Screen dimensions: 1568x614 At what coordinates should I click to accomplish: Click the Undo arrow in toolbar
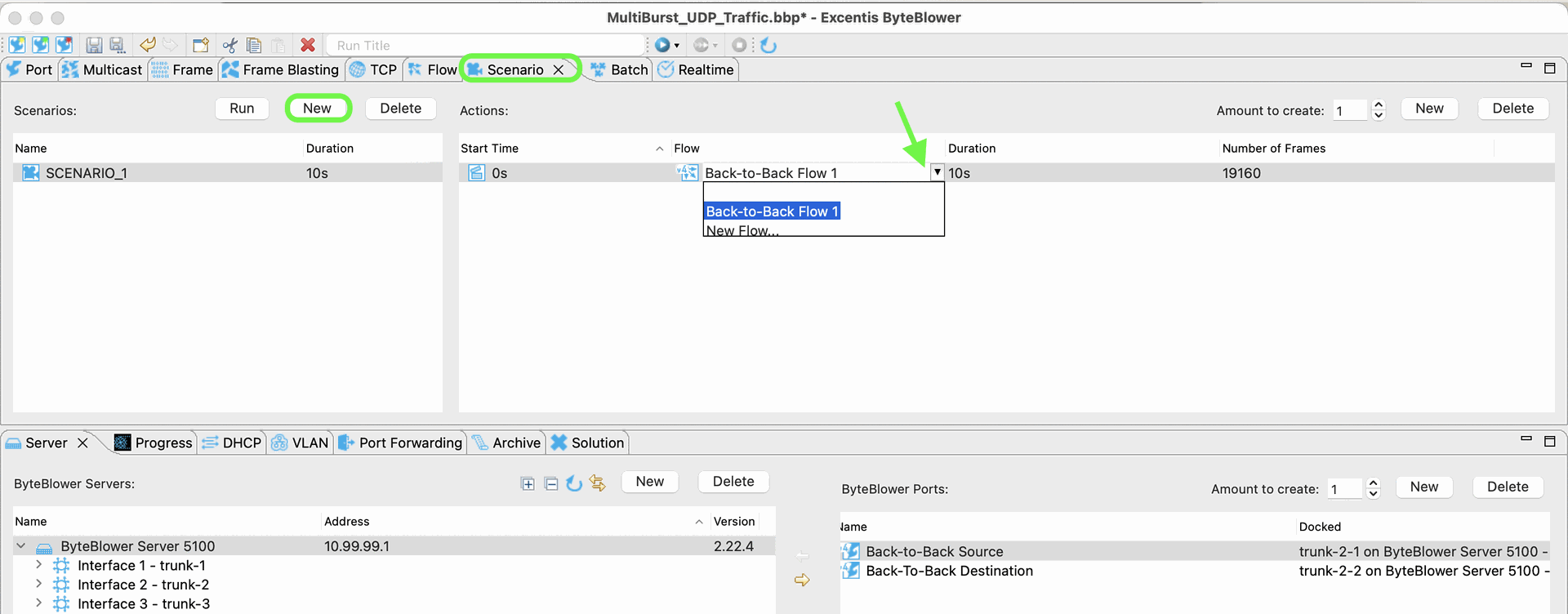(x=148, y=45)
